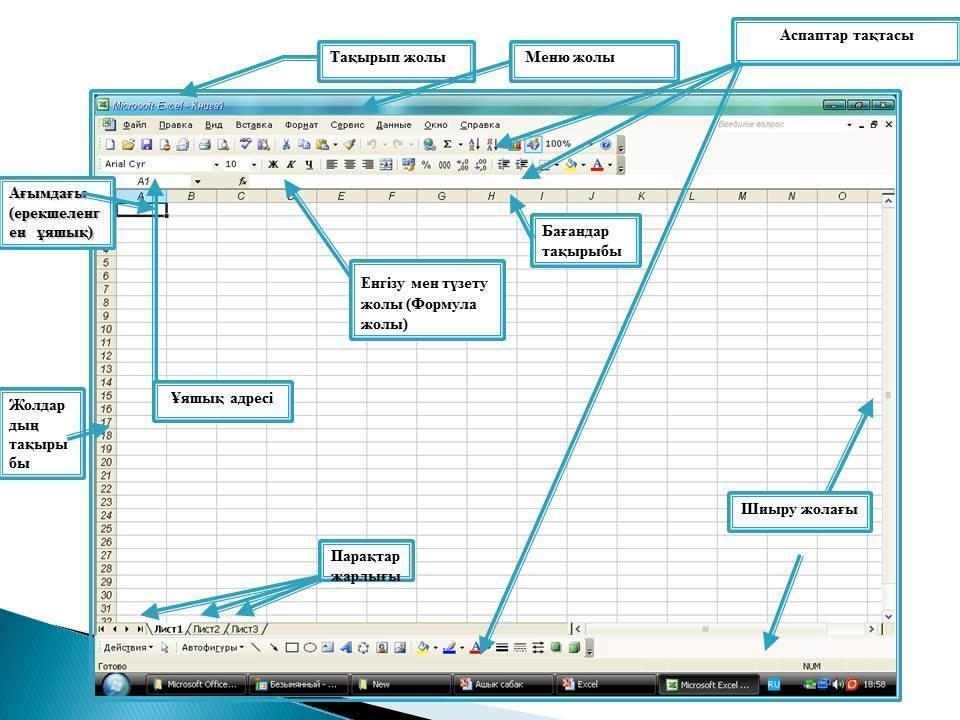Click the Insert Function fx icon
The height and width of the screenshot is (720, 960).
click(243, 181)
